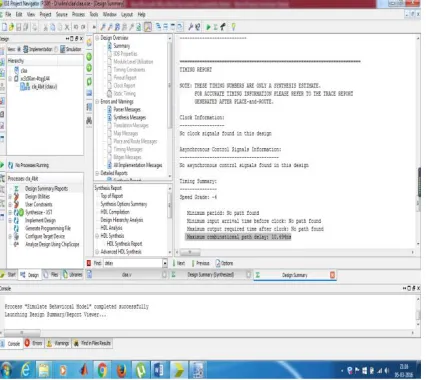Click the Find text input field
The image size is (426, 380).
point(133,263)
